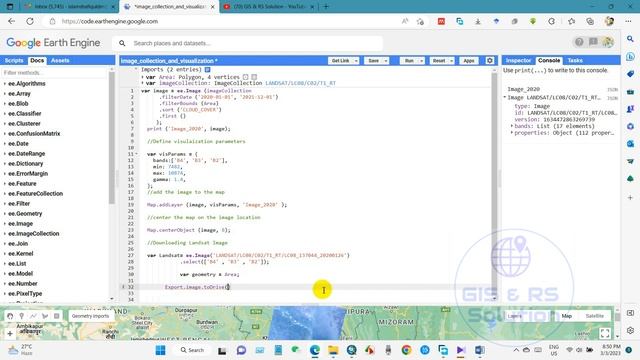Select the draw shape tool on the map
640x360 pixels.
click(x=45, y=316)
